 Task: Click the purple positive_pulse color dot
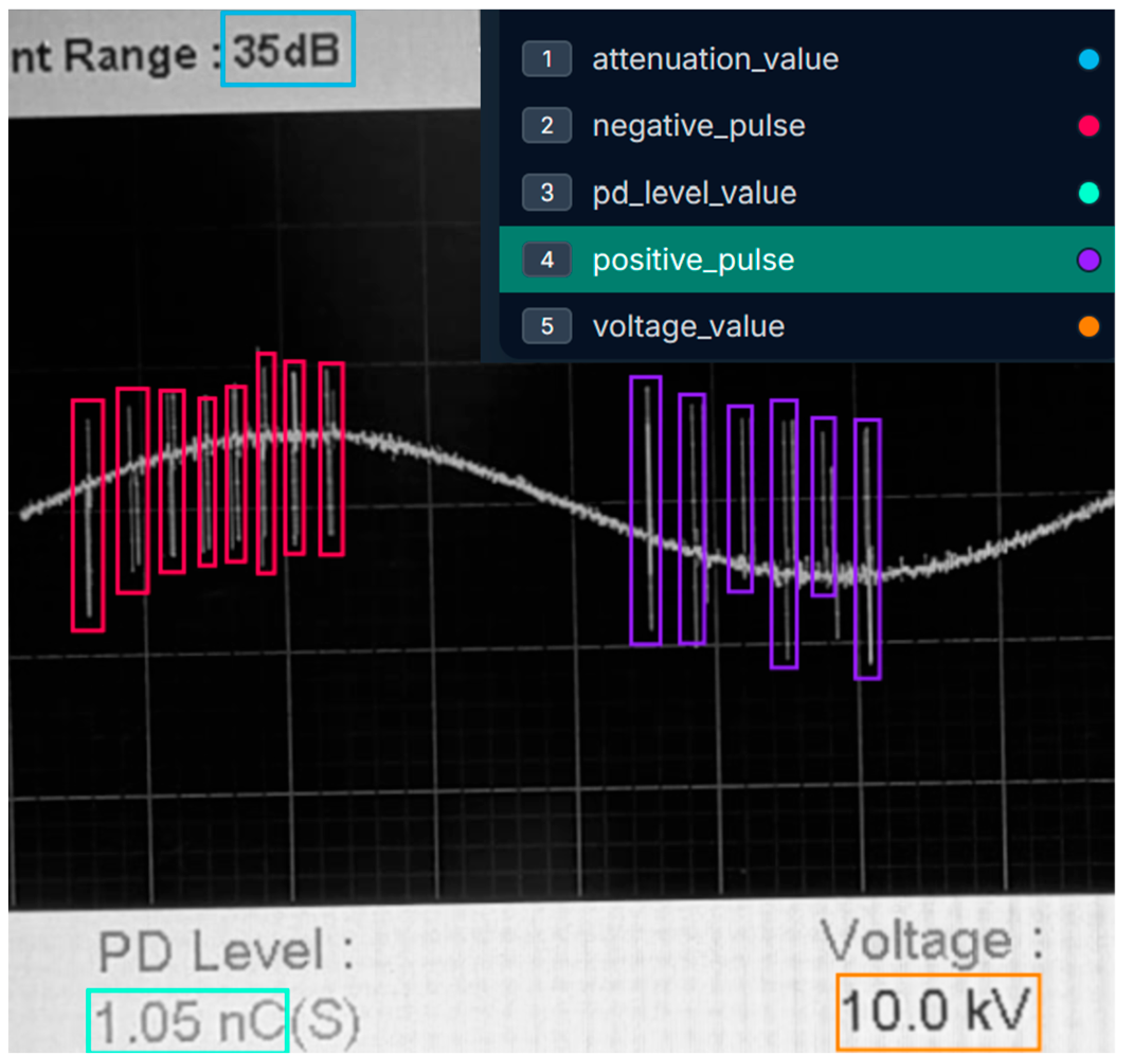coord(1089,260)
